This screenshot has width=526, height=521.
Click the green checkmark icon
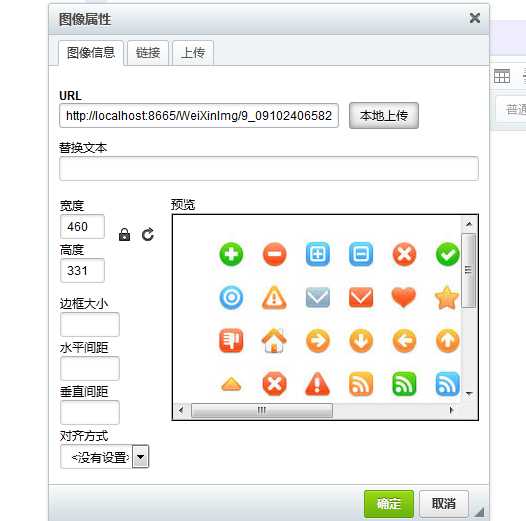click(x=448, y=254)
